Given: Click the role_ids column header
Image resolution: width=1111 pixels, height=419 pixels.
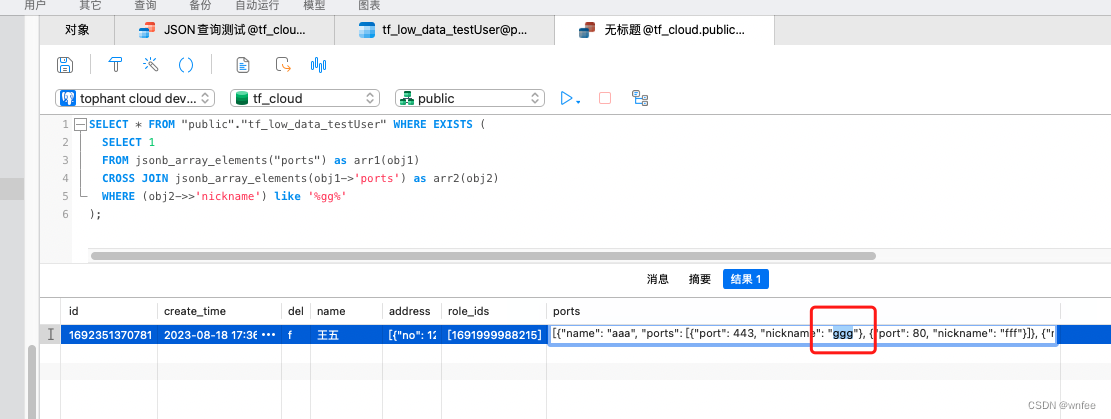Looking at the screenshot, I should click(x=493, y=311).
